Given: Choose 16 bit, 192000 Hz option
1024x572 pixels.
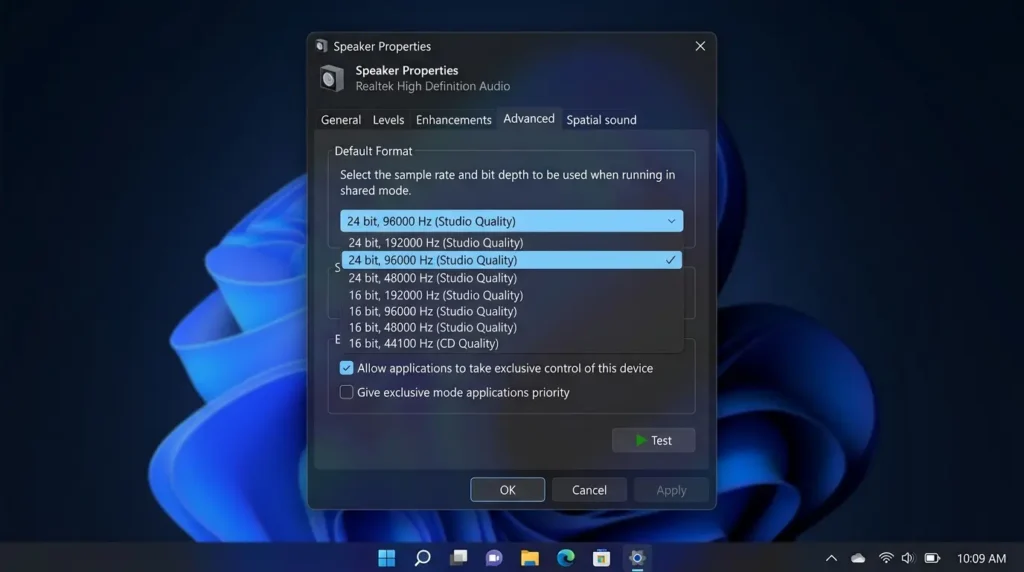Looking at the screenshot, I should coord(511,295).
